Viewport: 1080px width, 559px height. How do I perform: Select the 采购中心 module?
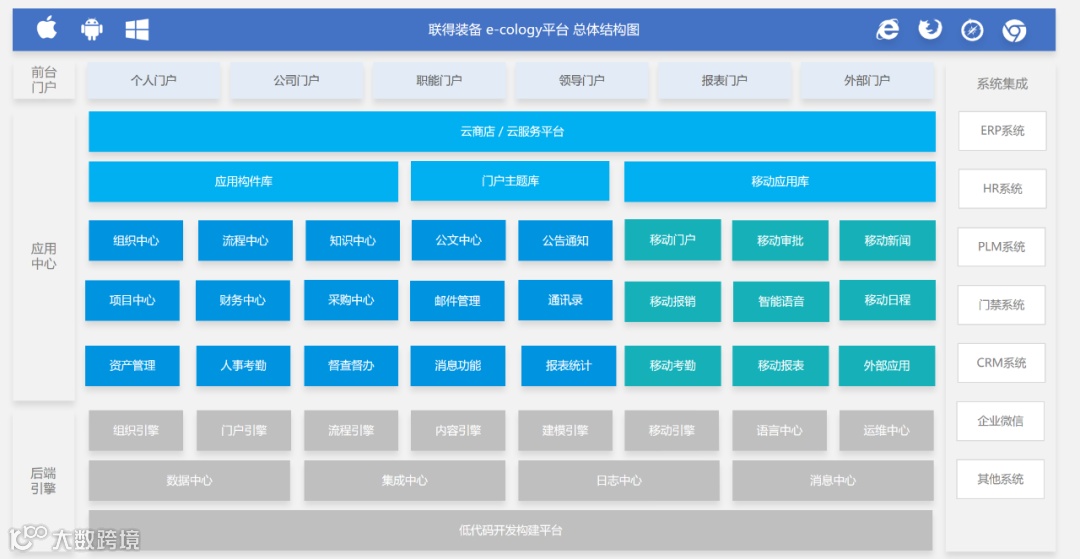pos(351,300)
